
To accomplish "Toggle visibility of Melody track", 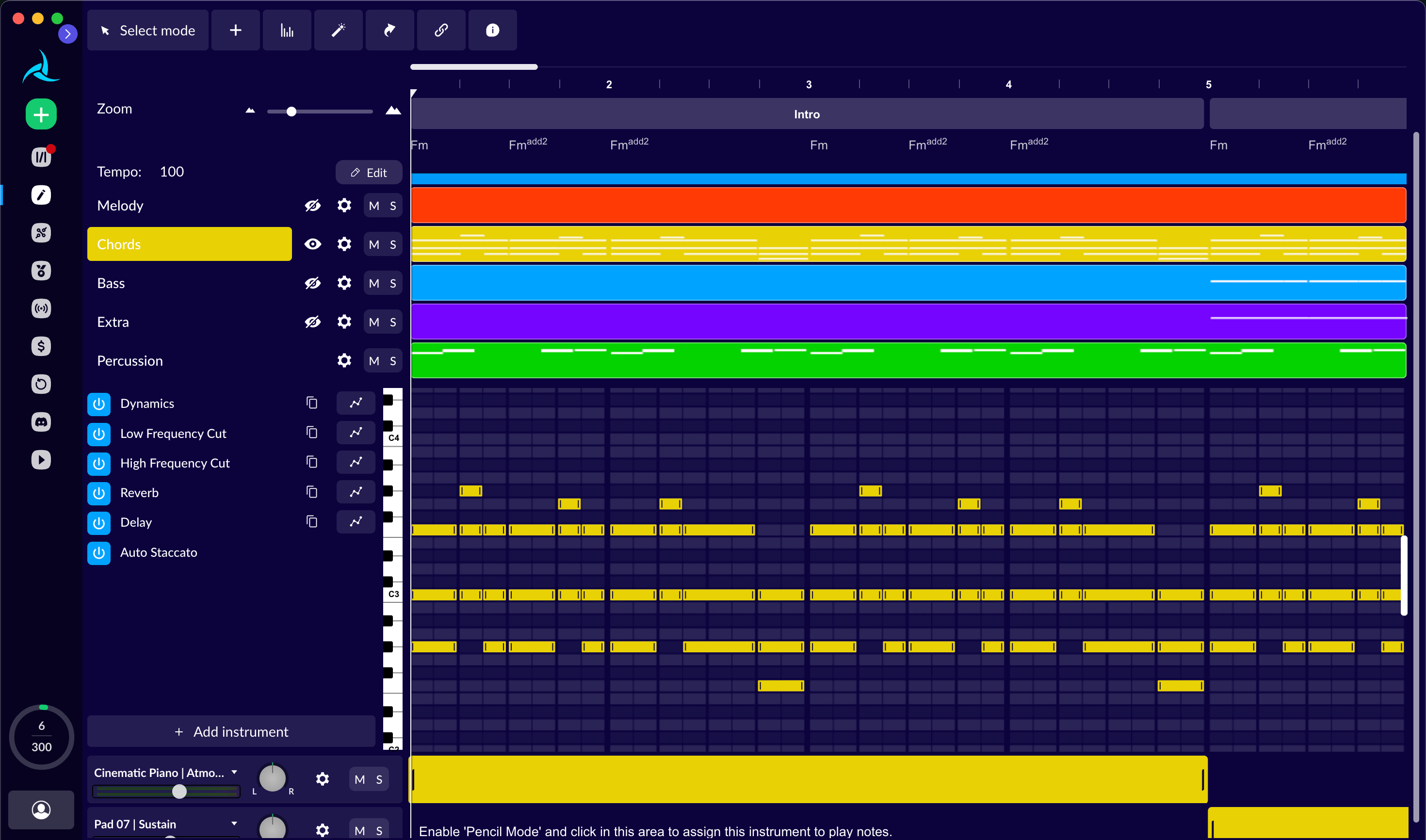I will (312, 205).
